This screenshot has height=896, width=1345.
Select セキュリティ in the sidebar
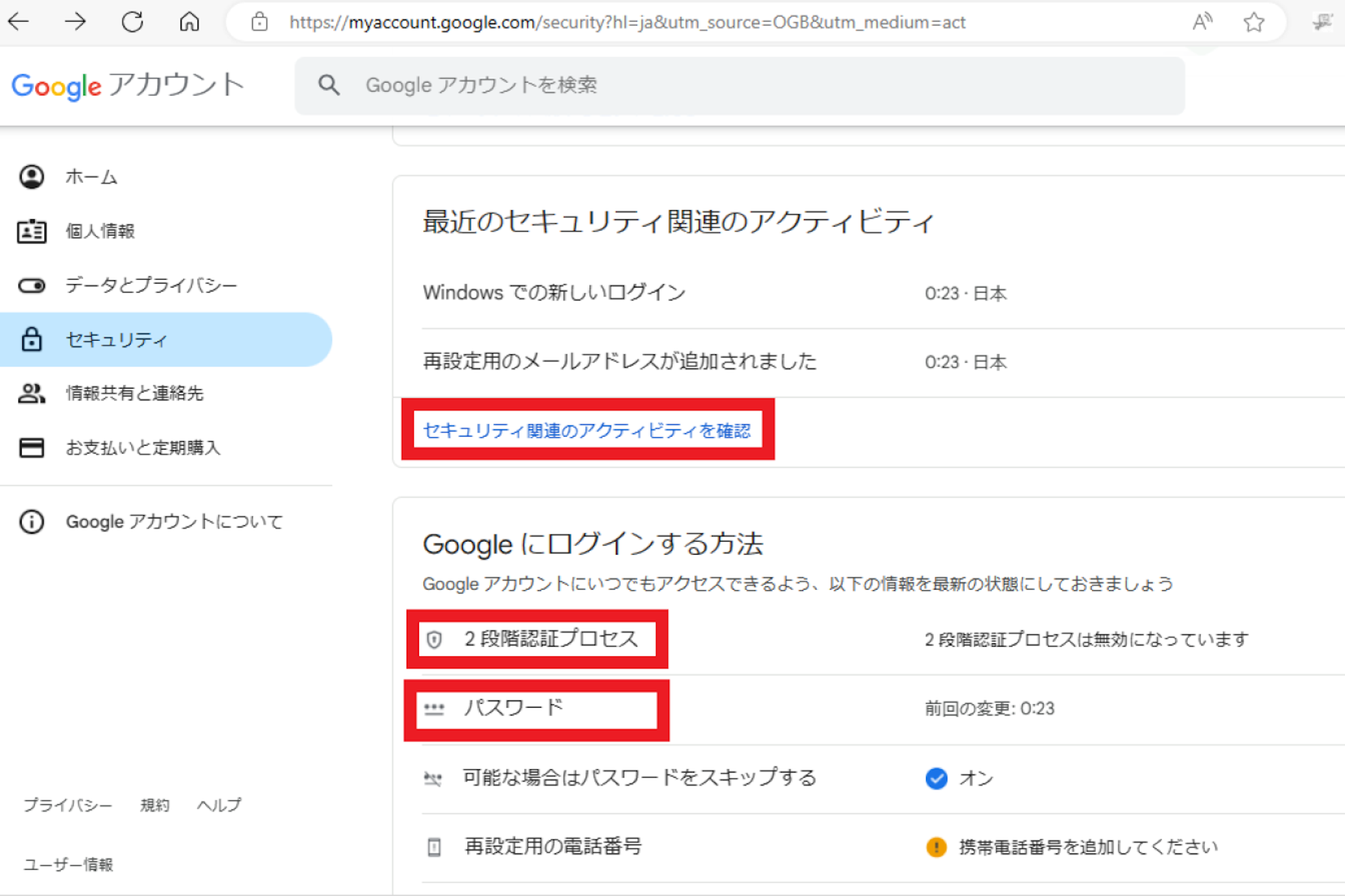coord(117,339)
